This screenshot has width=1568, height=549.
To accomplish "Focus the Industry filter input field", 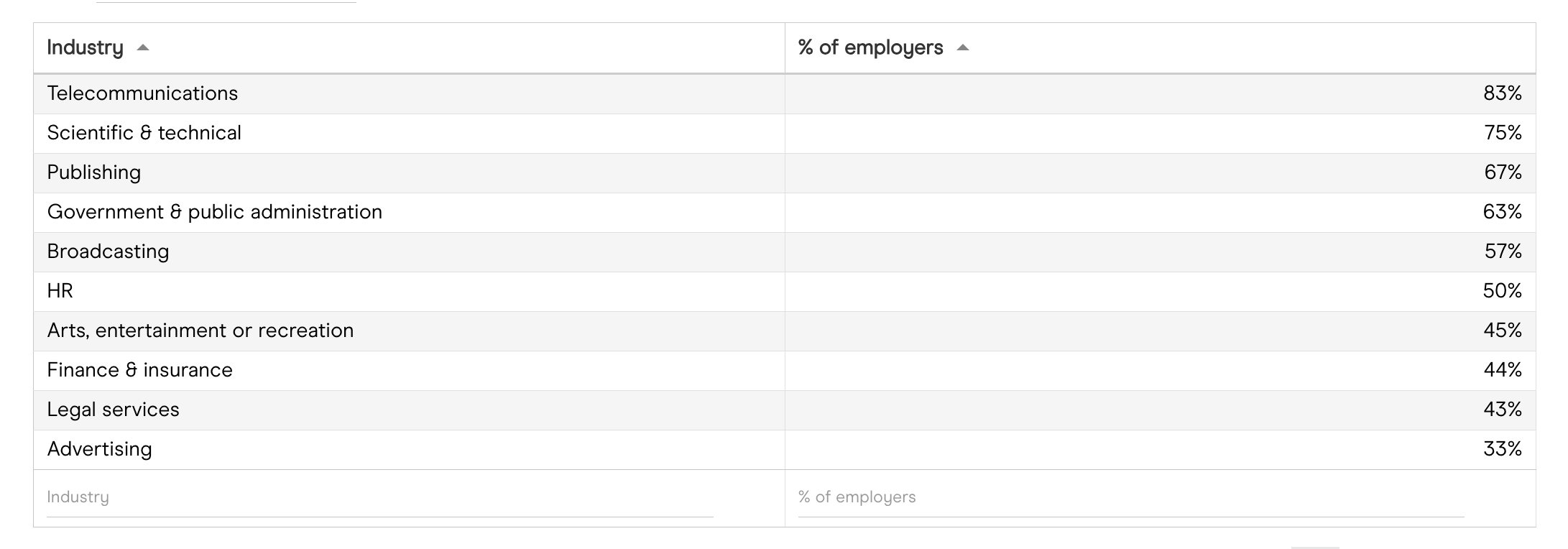I will point(379,497).
